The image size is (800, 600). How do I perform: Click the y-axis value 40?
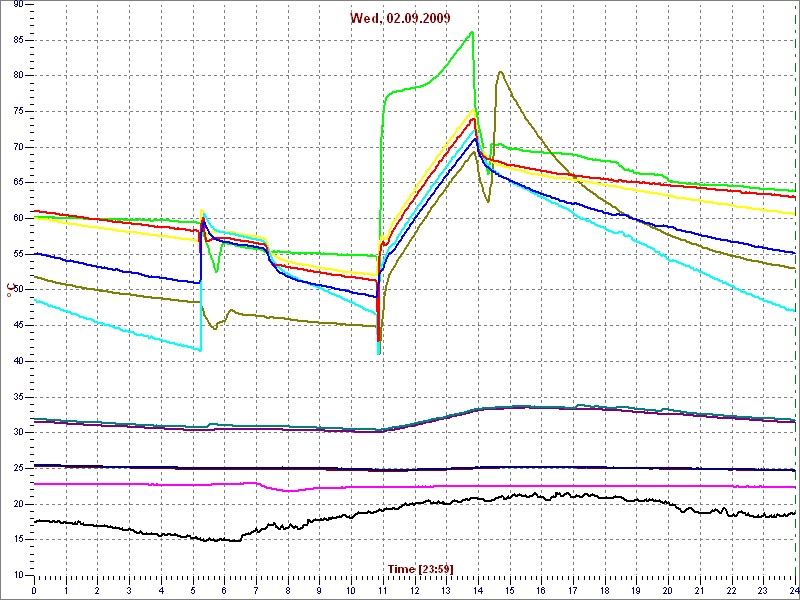tap(19, 361)
